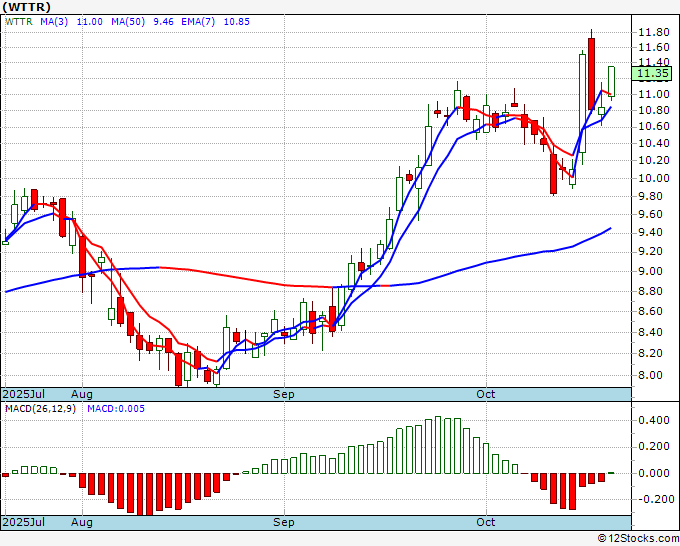
Task: Click the Sep label on the price chart axis
Action: [x=284, y=394]
